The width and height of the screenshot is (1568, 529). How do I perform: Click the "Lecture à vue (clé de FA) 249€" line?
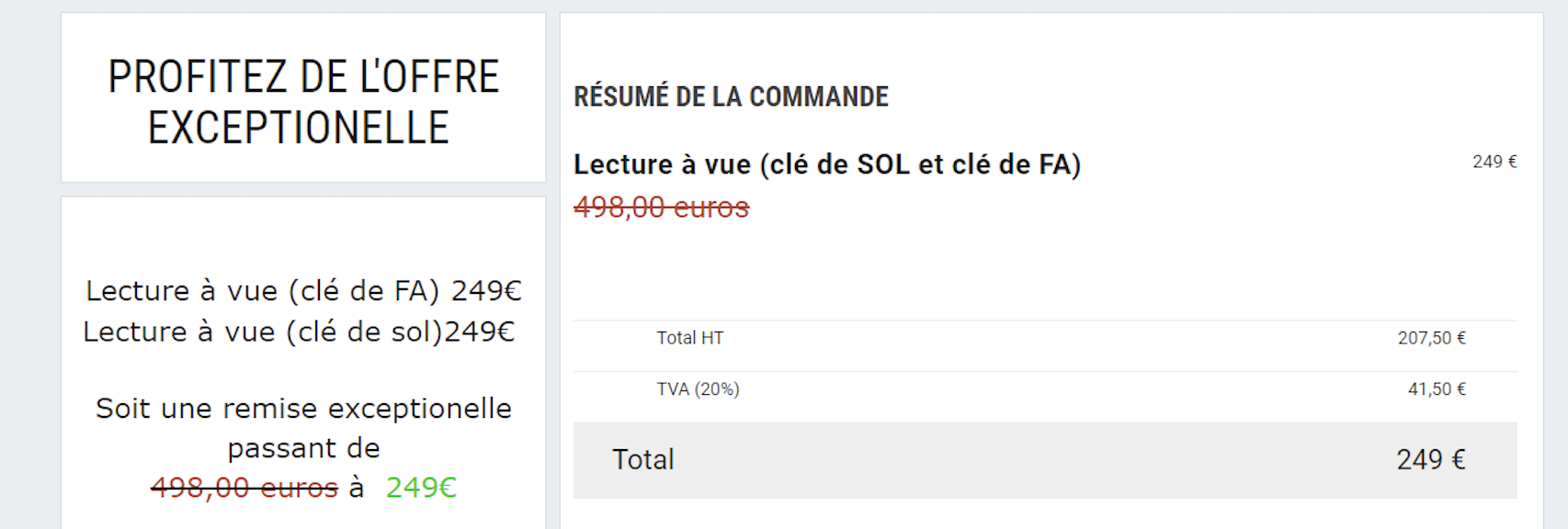click(x=303, y=291)
